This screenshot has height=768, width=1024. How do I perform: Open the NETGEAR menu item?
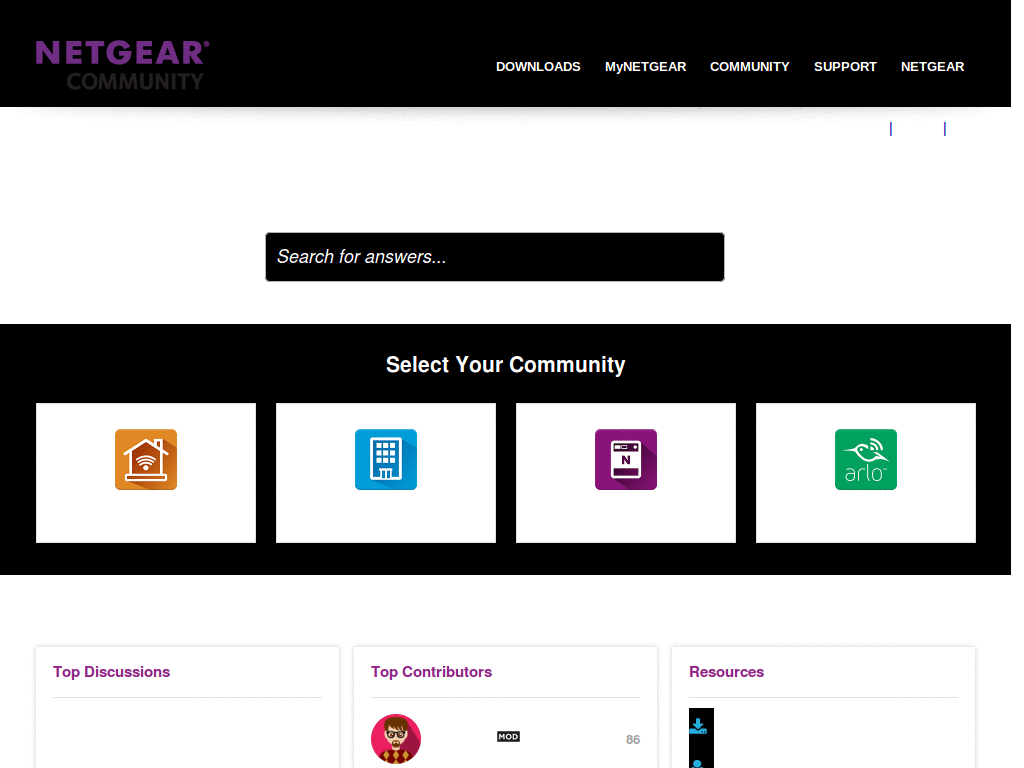(932, 67)
